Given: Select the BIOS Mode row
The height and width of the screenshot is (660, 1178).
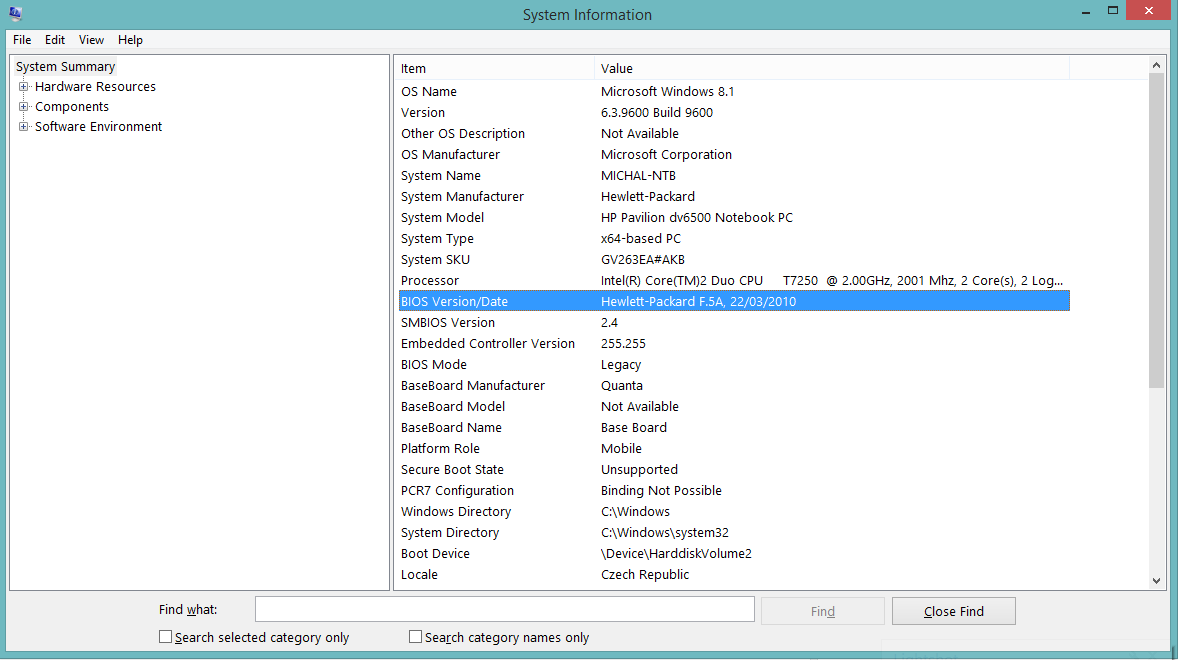Looking at the screenshot, I should point(734,365).
